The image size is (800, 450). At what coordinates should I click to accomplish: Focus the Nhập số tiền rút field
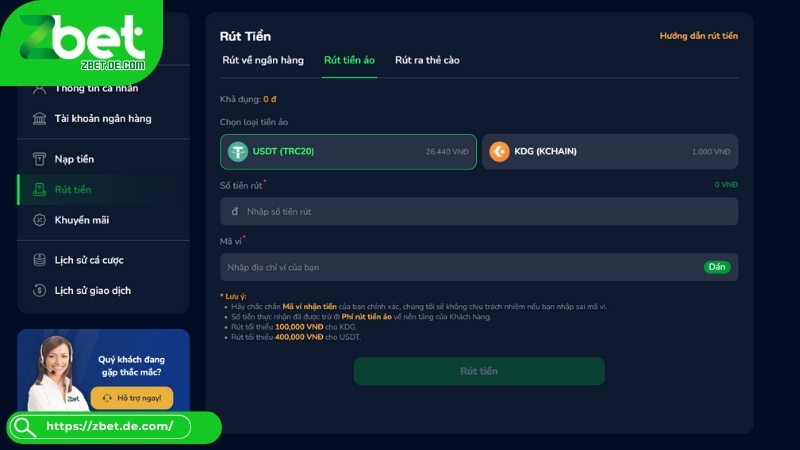point(479,211)
